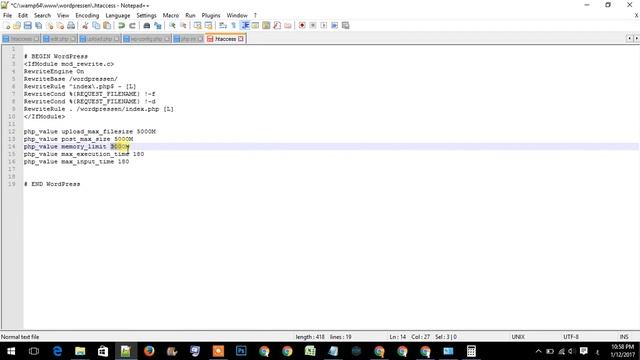
Task: Open Microsoft Edge from the taskbar
Action: click(x=57, y=351)
